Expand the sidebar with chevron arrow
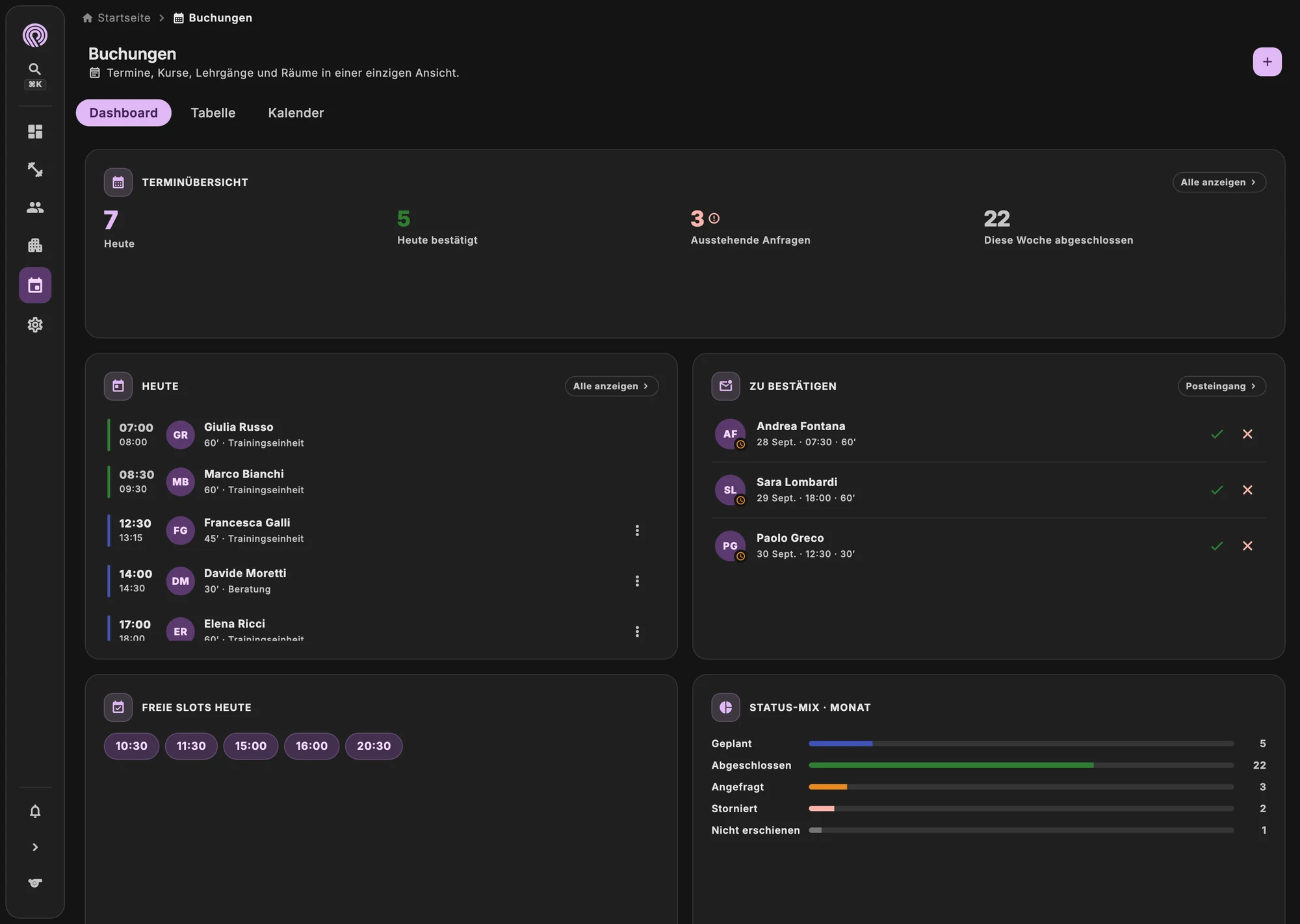Viewport: 1300px width, 924px height. tap(35, 847)
